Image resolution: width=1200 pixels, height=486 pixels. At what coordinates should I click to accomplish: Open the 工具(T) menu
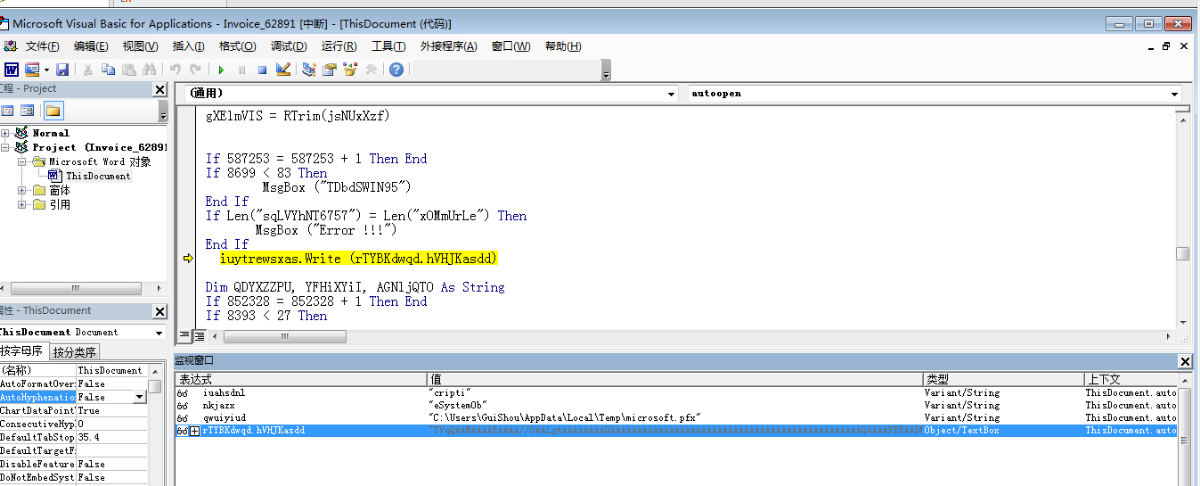click(x=388, y=46)
